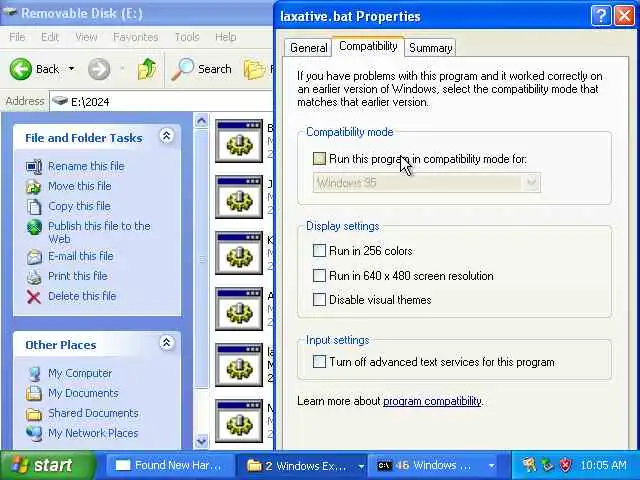Click the Shared Documents folder icon

34,414
